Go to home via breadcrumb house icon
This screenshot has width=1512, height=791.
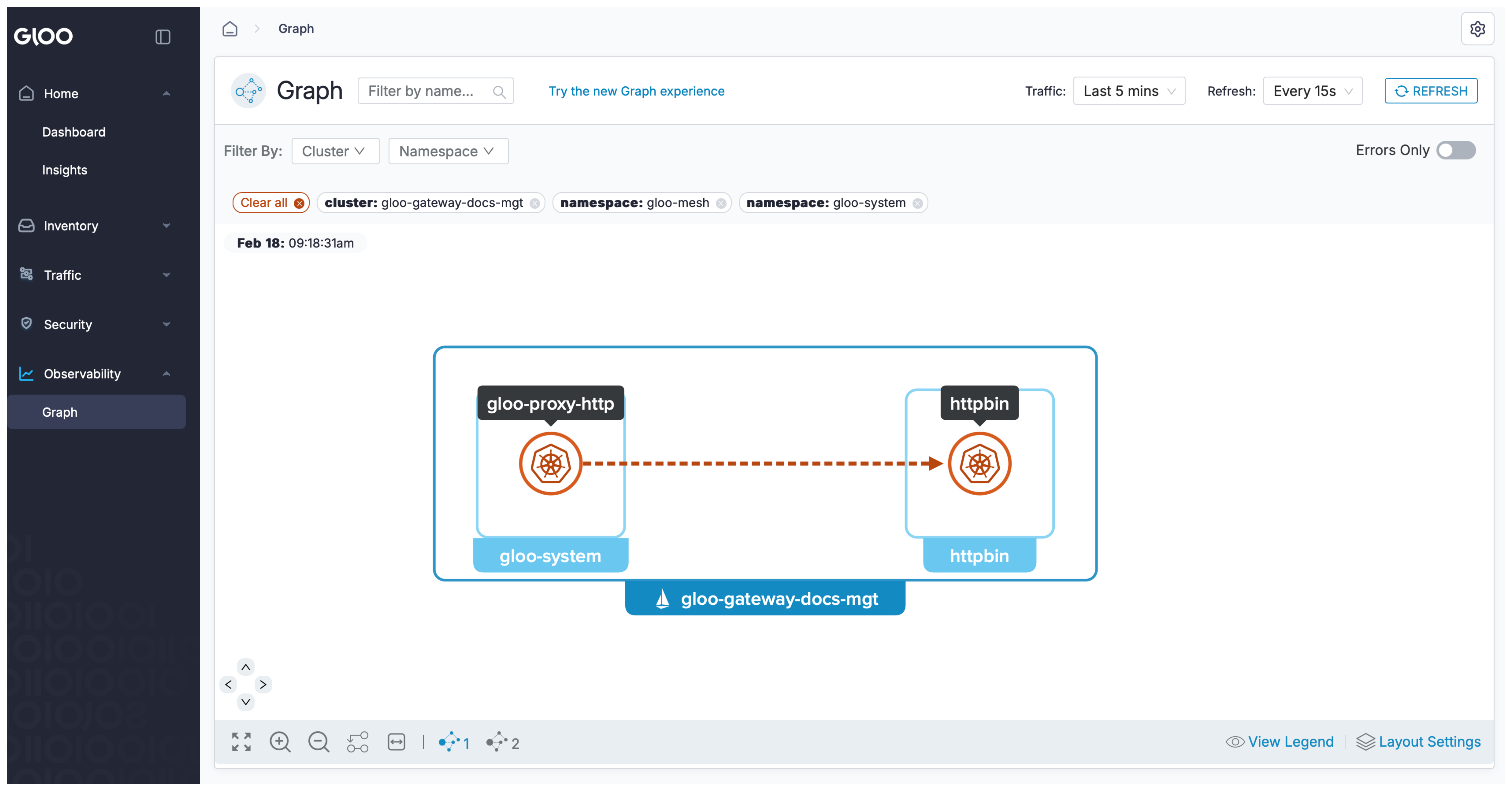[x=230, y=29]
